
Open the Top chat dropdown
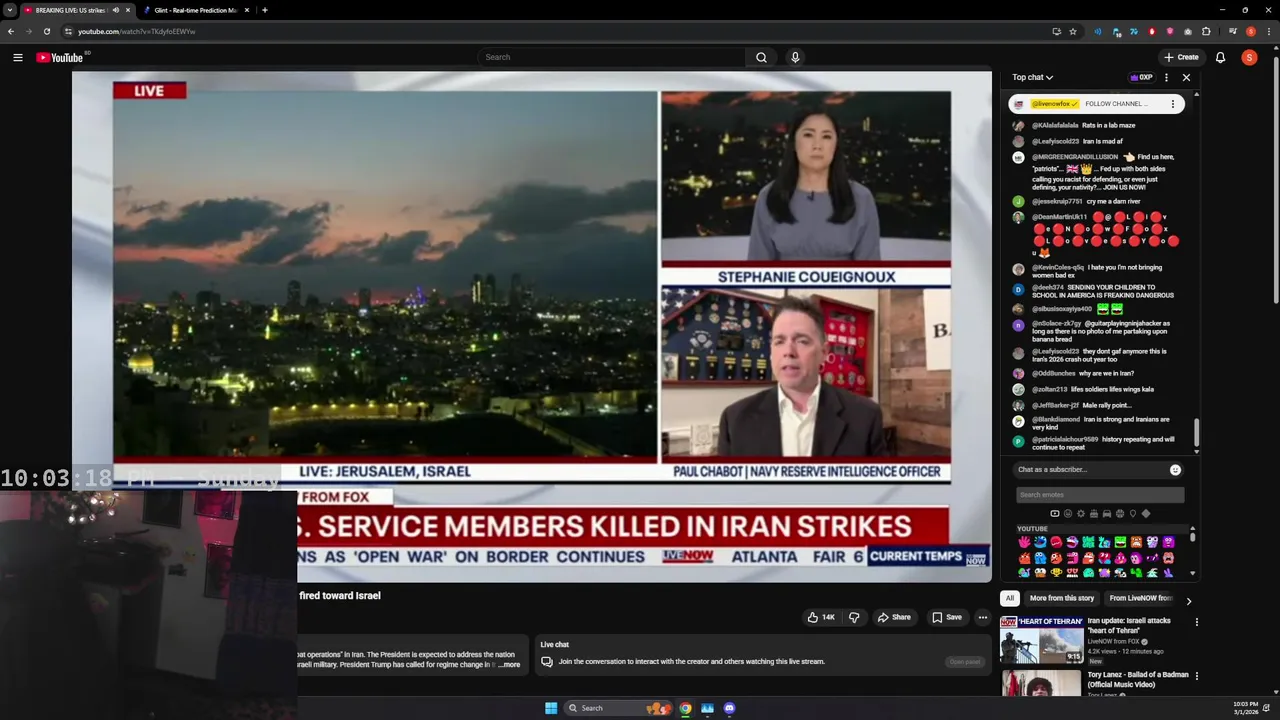1032,77
